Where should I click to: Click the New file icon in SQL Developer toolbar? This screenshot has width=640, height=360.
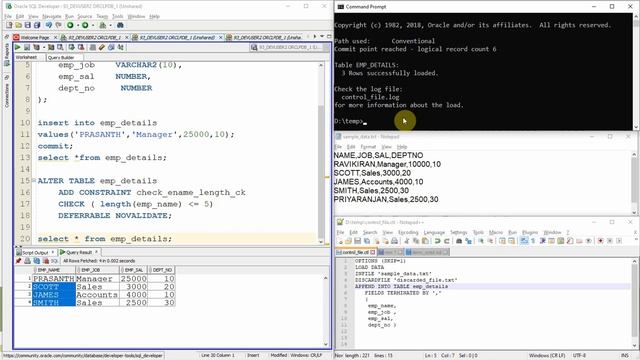[x=9, y=25]
